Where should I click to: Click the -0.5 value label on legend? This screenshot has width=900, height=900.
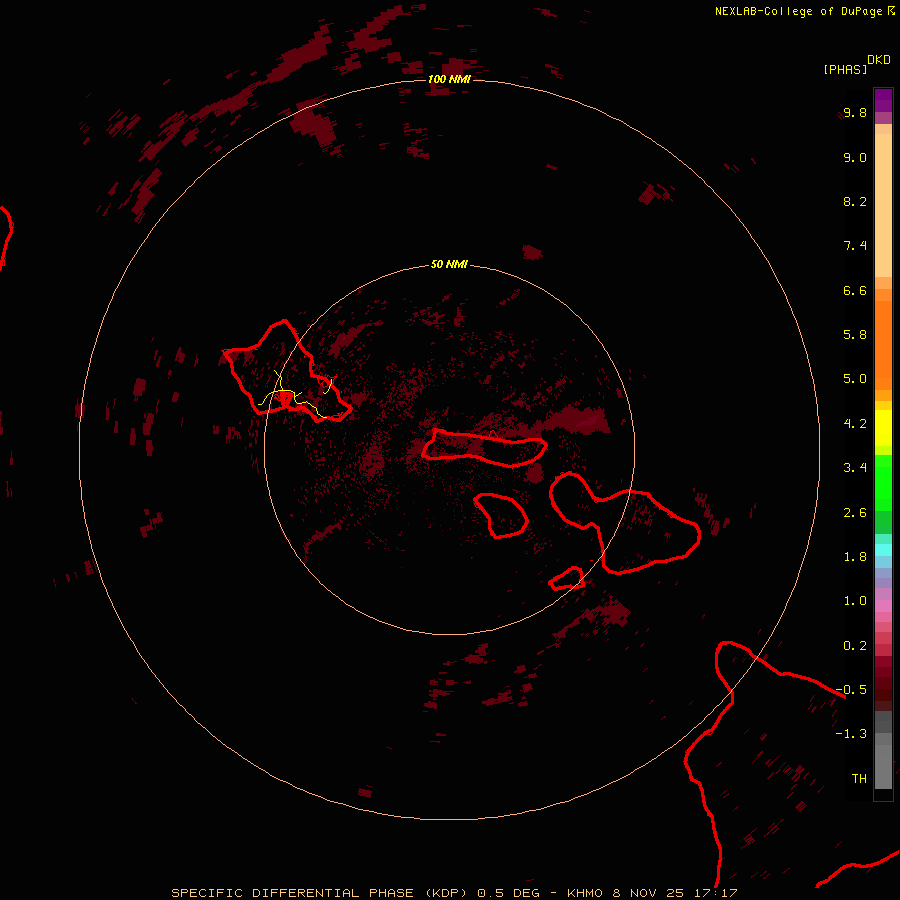pyautogui.click(x=851, y=689)
